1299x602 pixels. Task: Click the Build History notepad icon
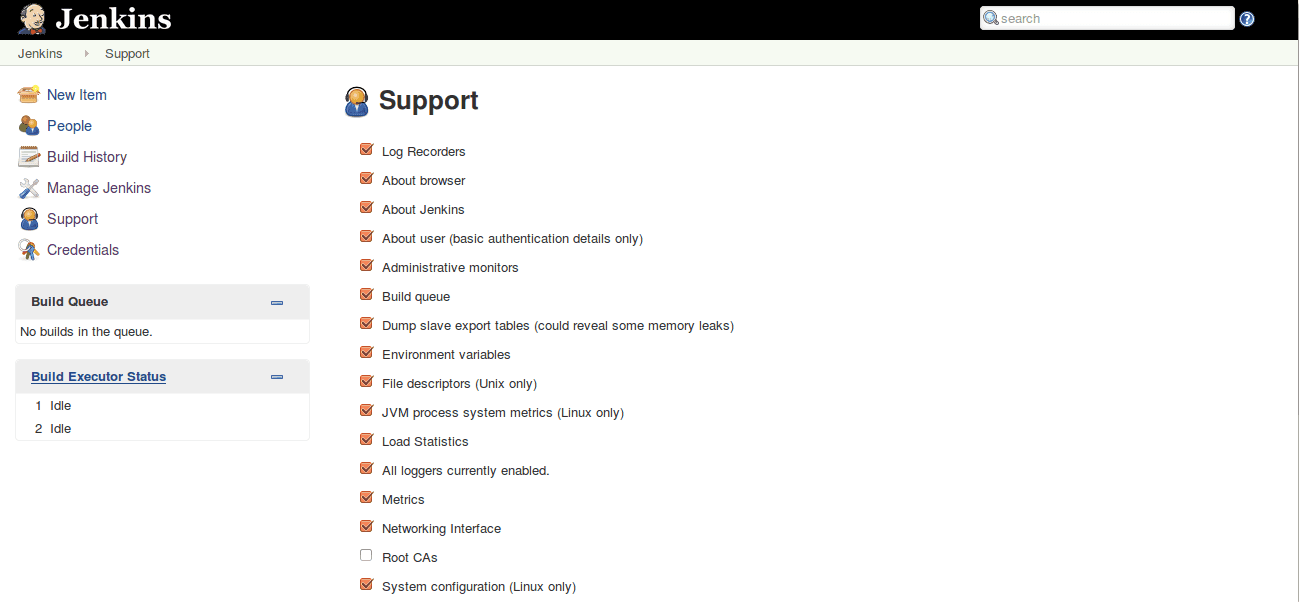click(29, 157)
